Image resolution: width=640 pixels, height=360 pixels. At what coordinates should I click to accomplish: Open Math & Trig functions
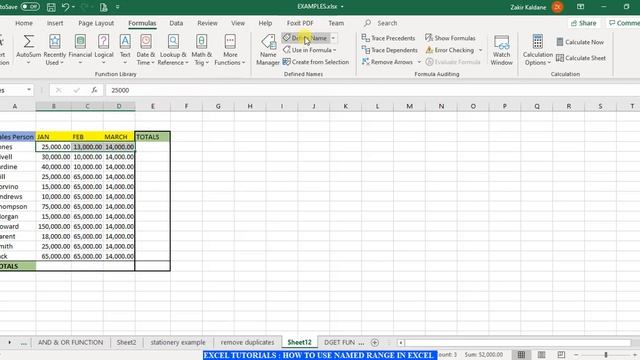click(201, 49)
